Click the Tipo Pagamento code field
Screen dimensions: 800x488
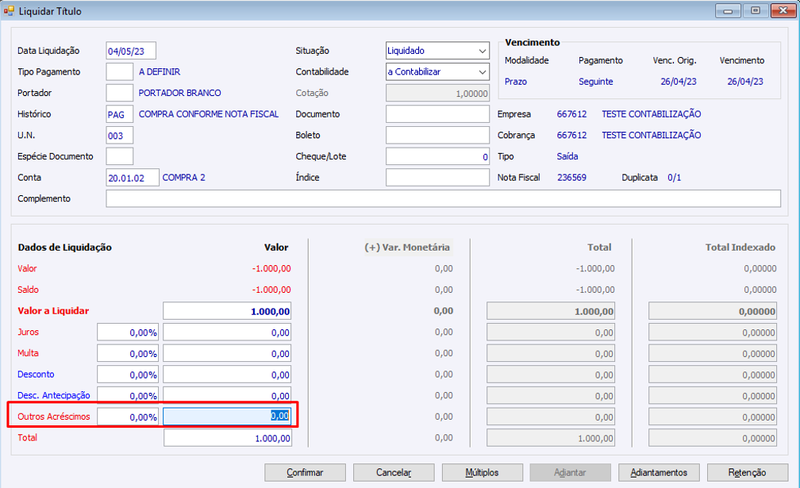[119, 72]
